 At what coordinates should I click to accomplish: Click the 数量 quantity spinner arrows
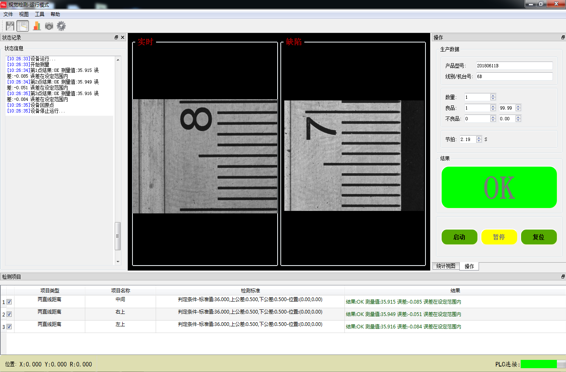(x=493, y=97)
